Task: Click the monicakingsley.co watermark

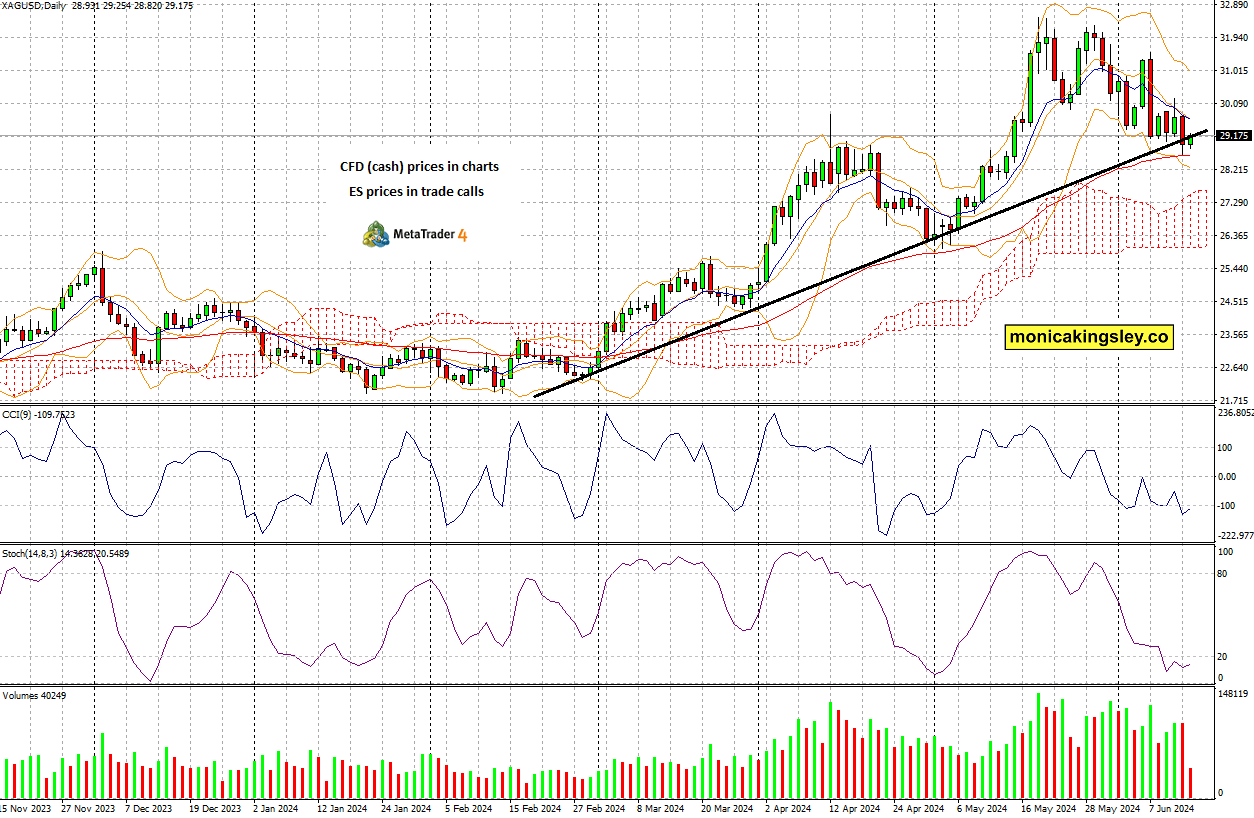Action: [1088, 338]
